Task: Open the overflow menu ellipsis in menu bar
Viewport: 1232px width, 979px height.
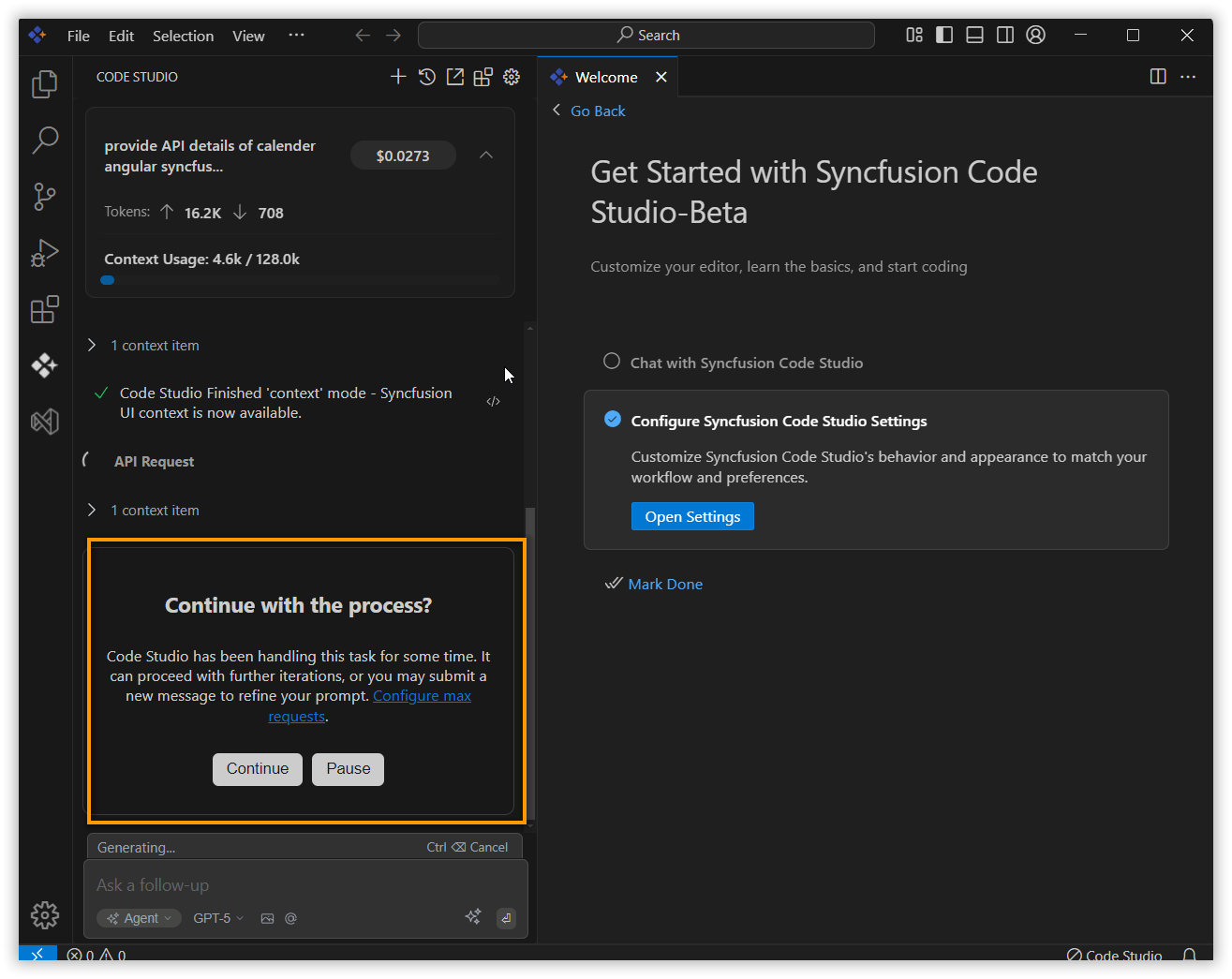Action: coord(296,35)
